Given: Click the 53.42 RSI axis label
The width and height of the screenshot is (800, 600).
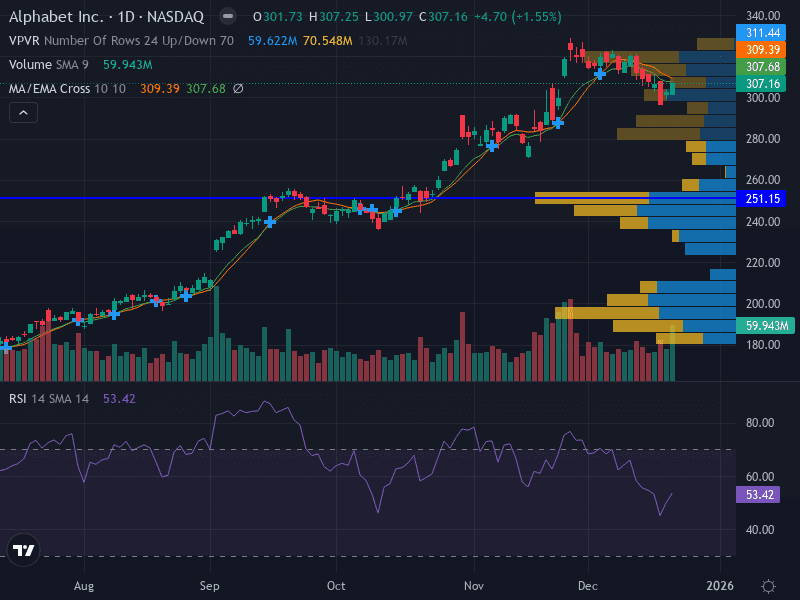Looking at the screenshot, I should (x=758, y=494).
